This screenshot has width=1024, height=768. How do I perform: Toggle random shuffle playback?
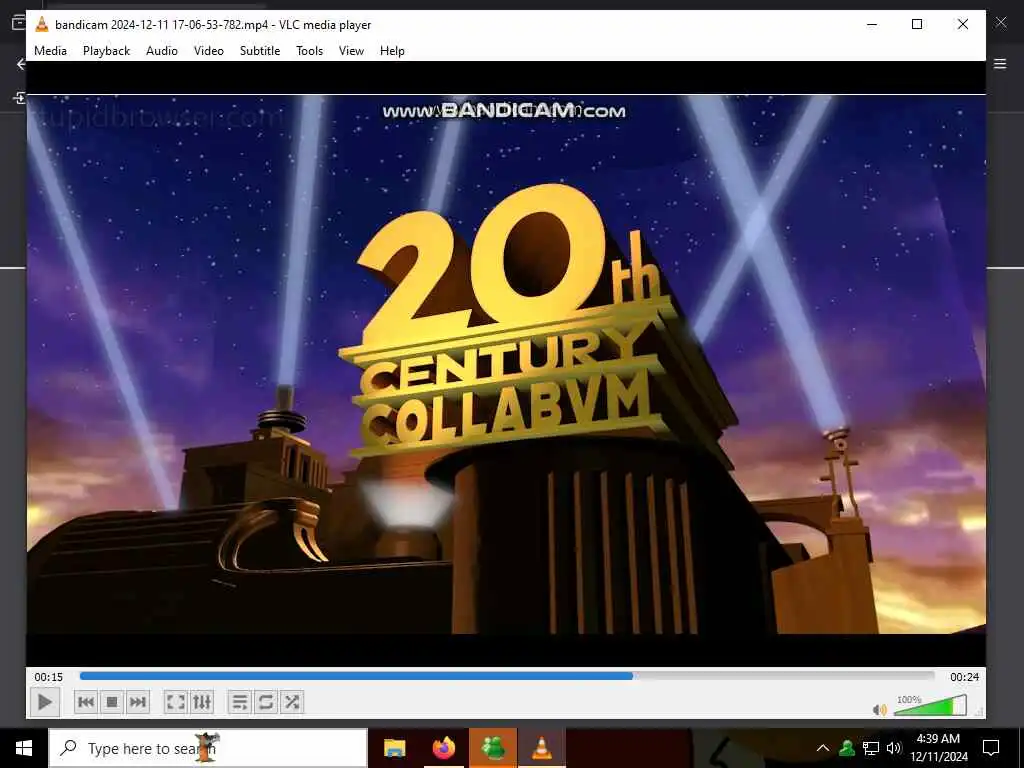coord(292,702)
